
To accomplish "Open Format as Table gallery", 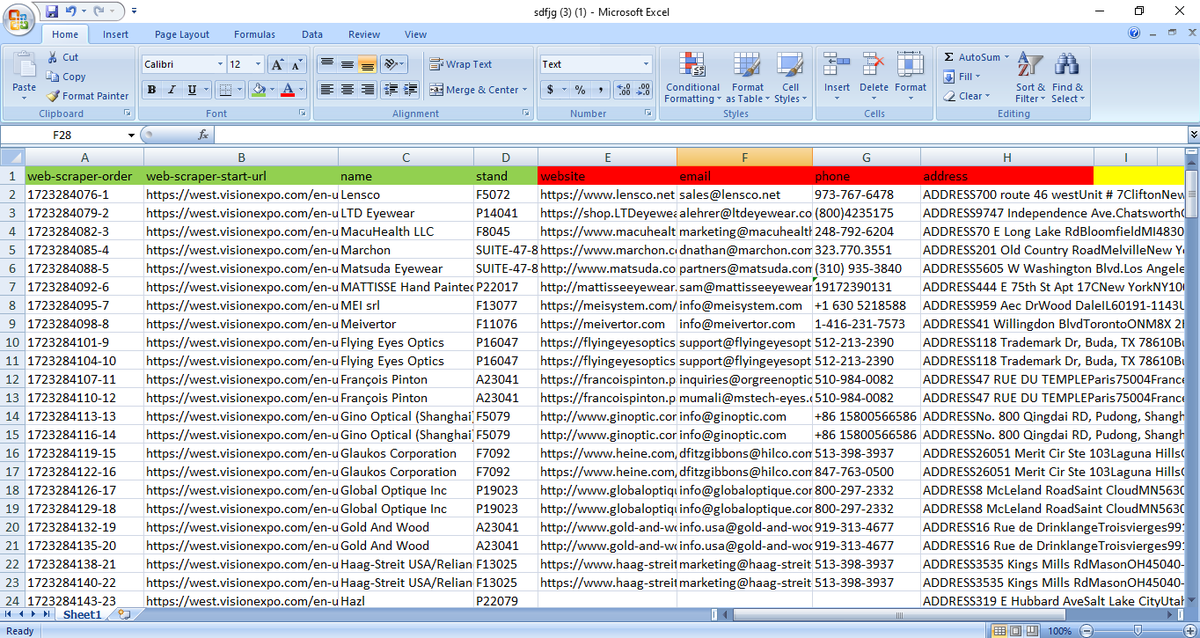I will [x=747, y=78].
